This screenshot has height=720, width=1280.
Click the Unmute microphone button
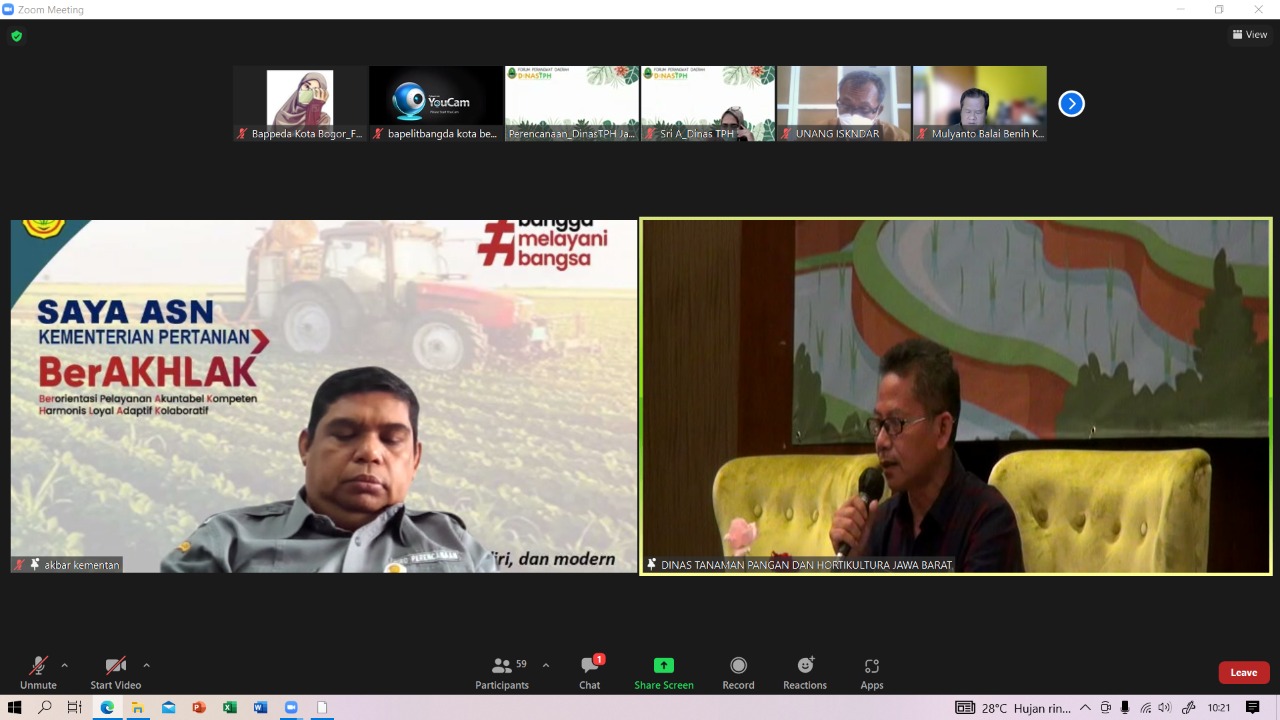click(x=38, y=672)
